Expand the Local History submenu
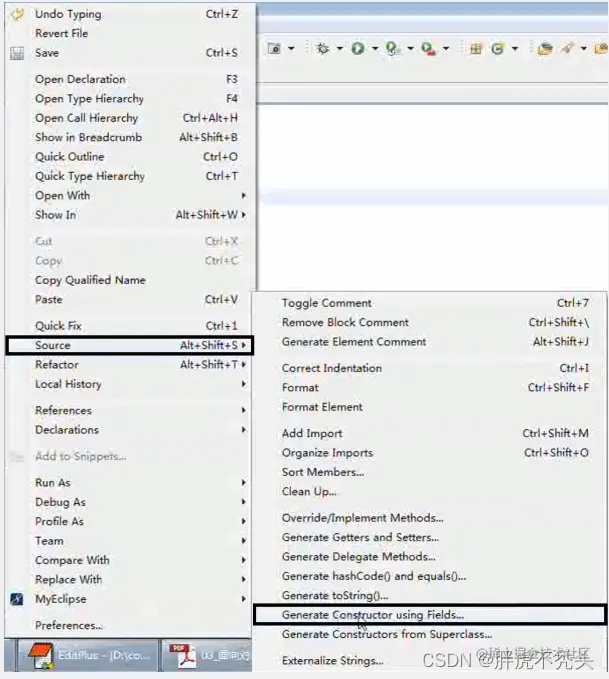Screen dimensions: 609x679 pyautogui.click(x=130, y=384)
